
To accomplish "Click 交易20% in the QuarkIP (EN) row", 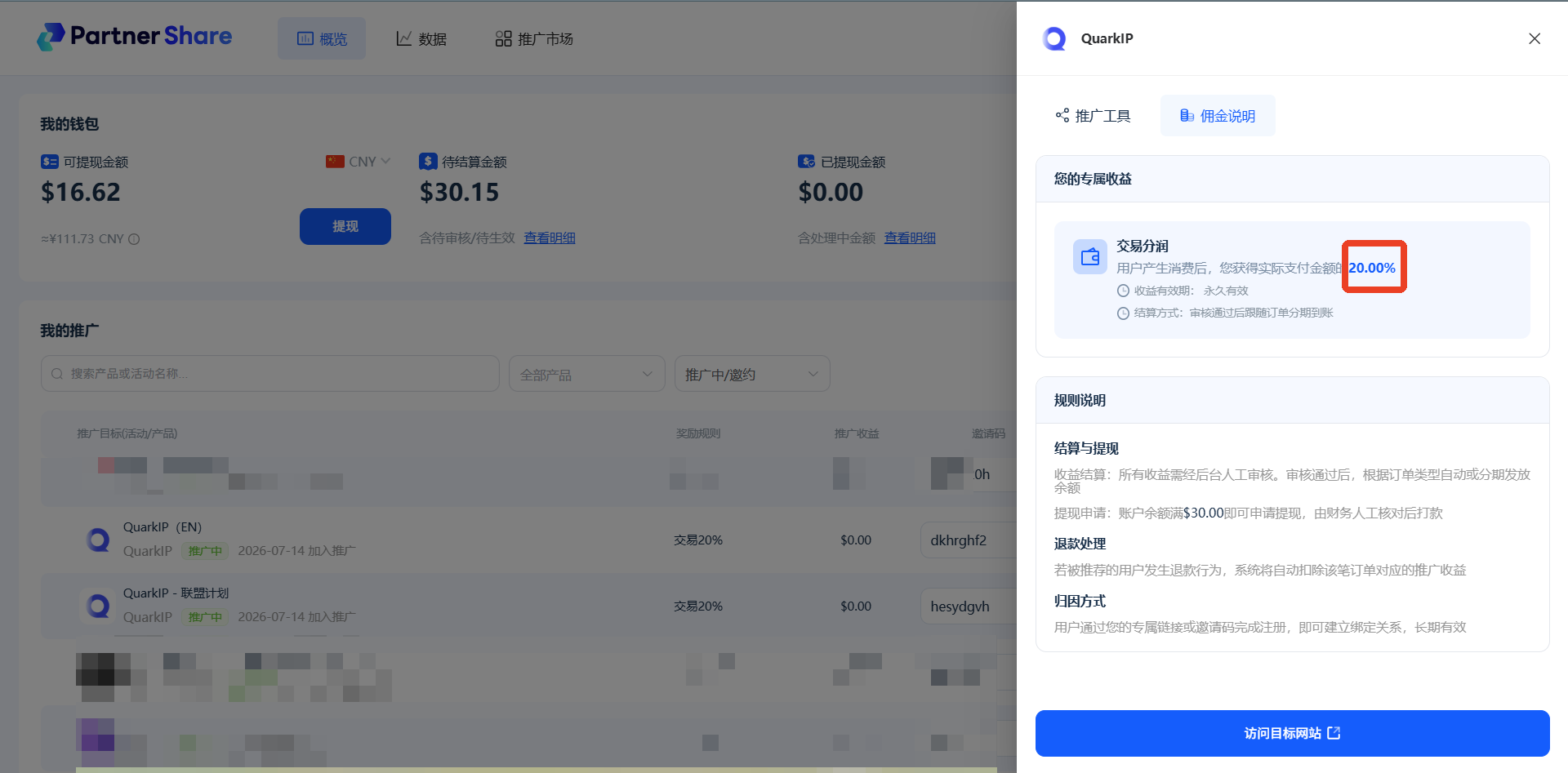I will click(x=698, y=540).
